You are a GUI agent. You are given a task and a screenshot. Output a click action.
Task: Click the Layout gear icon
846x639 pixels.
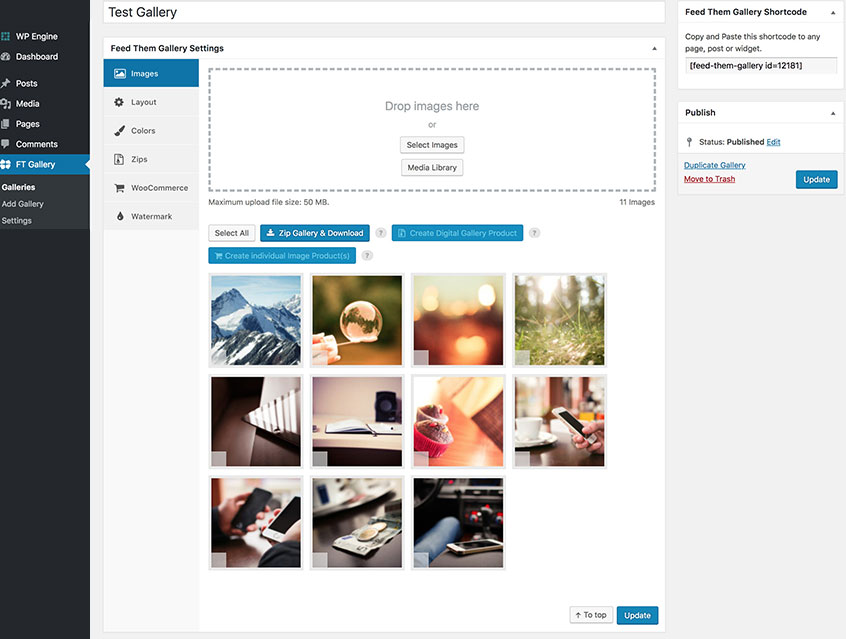119,102
